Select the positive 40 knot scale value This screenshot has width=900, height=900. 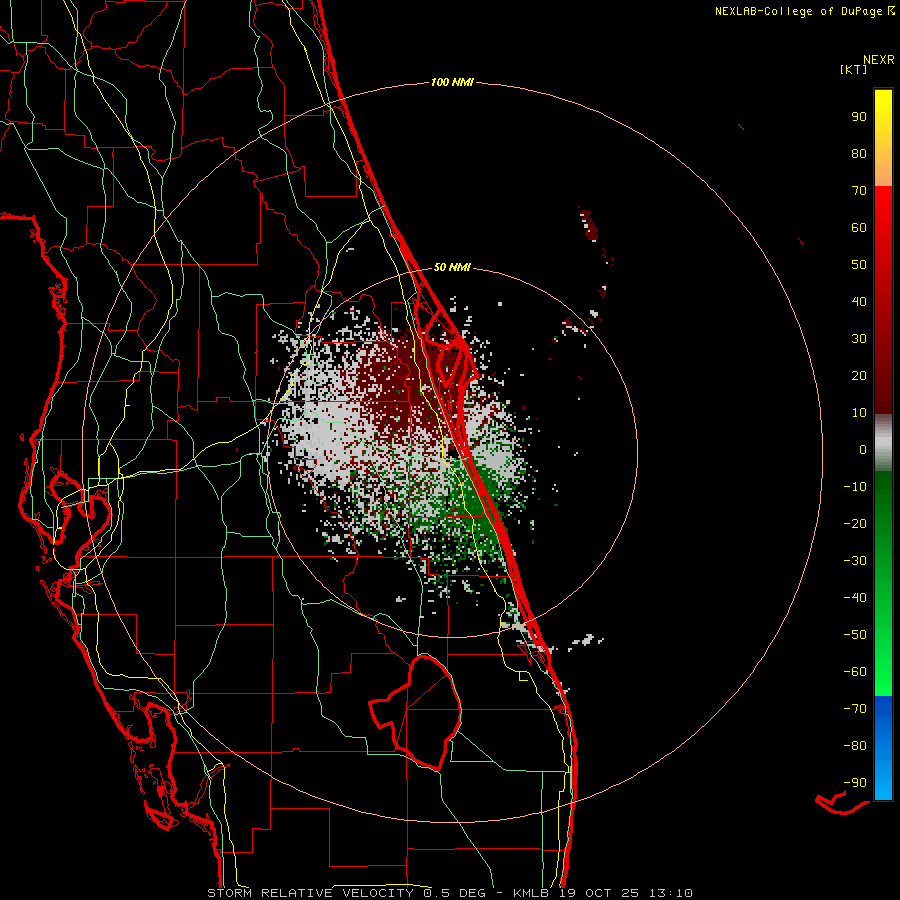(859, 302)
